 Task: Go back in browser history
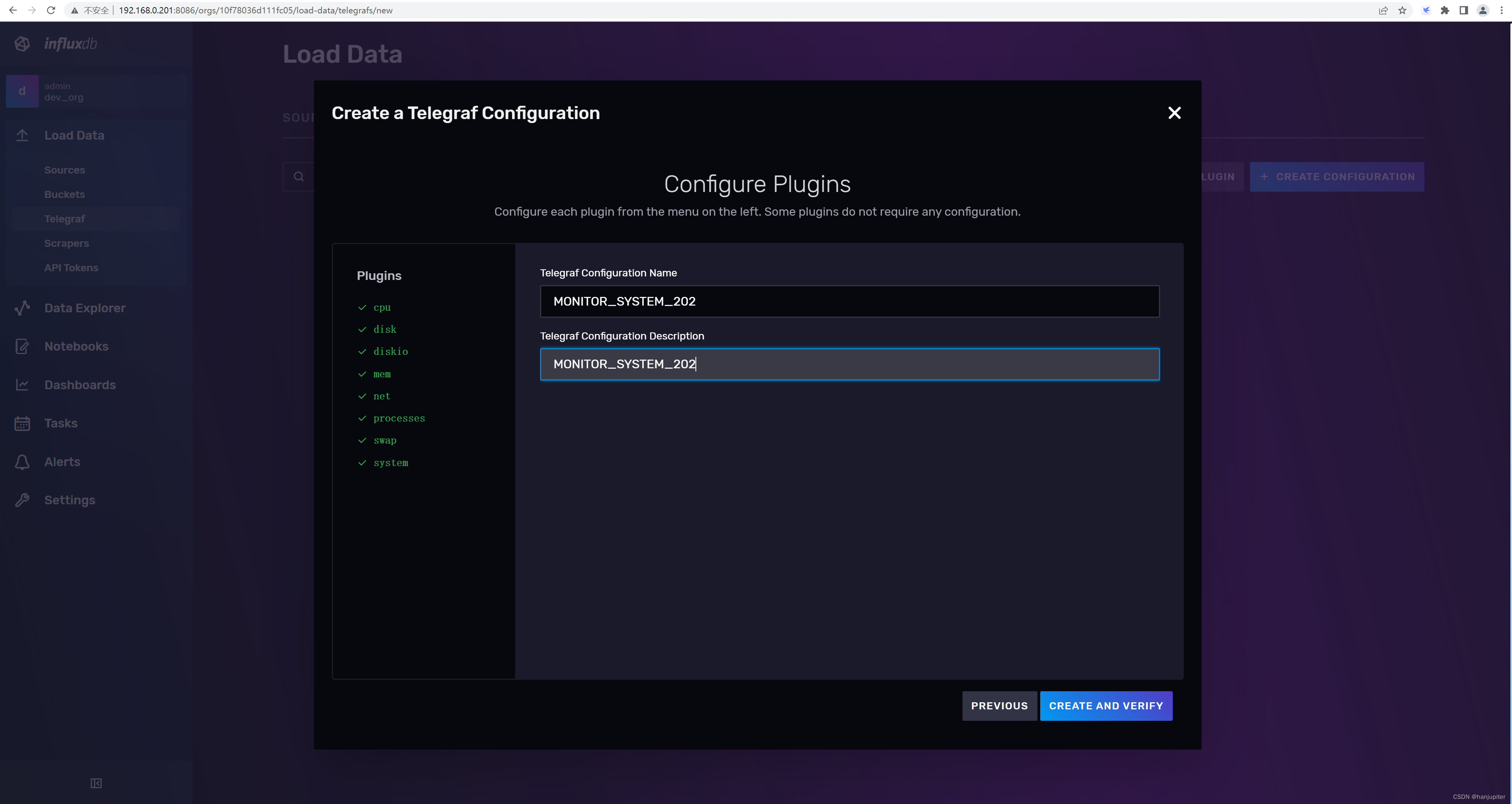(13, 10)
